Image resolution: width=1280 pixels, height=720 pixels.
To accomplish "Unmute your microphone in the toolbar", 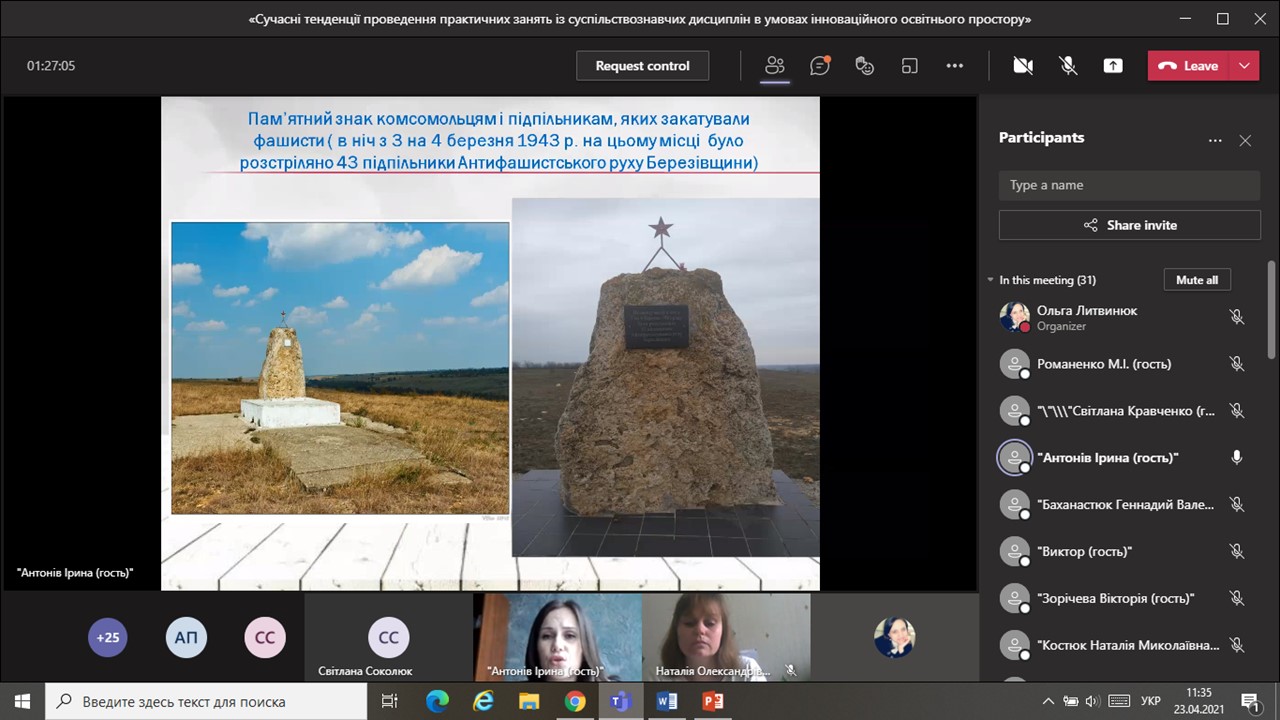I will click(x=1068, y=66).
